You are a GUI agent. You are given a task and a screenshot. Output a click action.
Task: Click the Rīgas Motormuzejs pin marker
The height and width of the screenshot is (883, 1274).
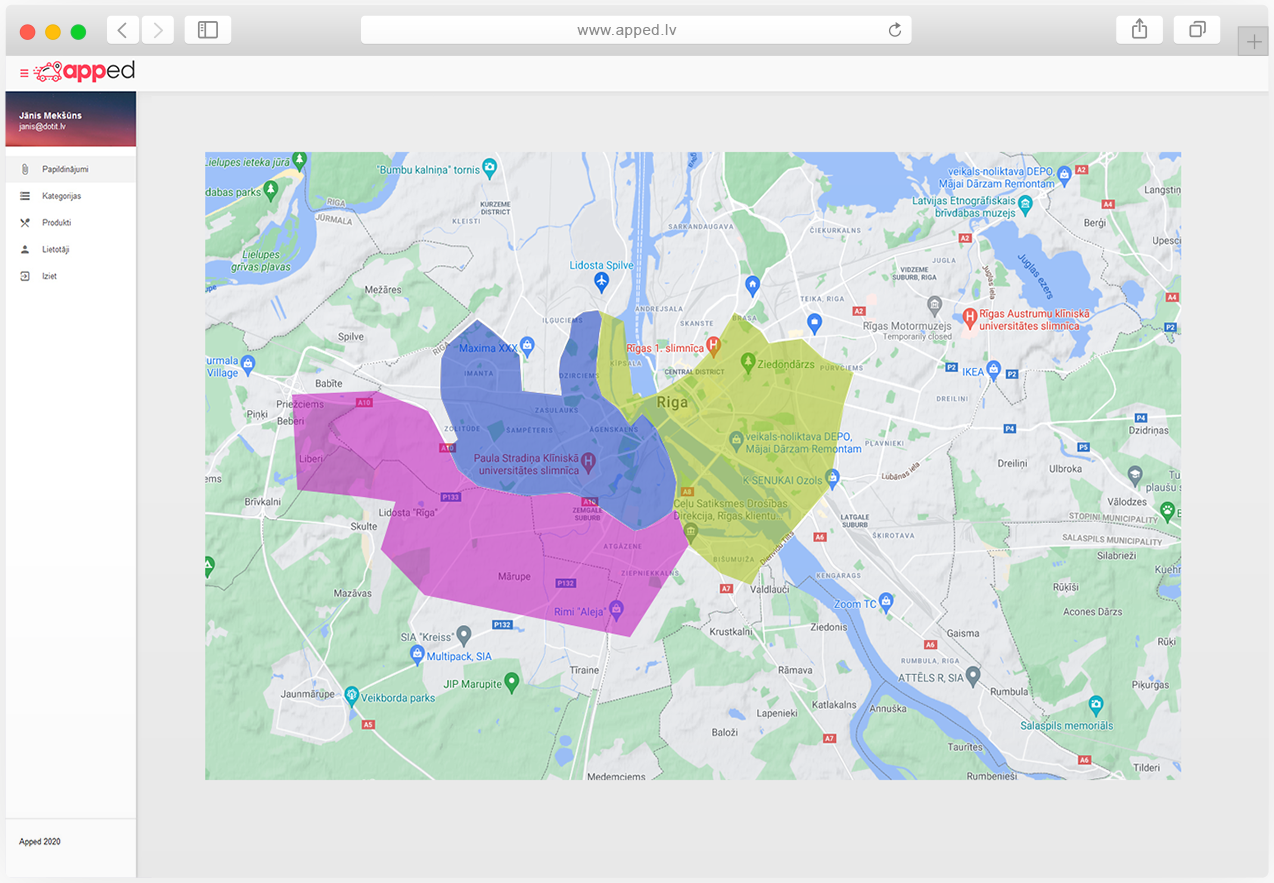(934, 305)
